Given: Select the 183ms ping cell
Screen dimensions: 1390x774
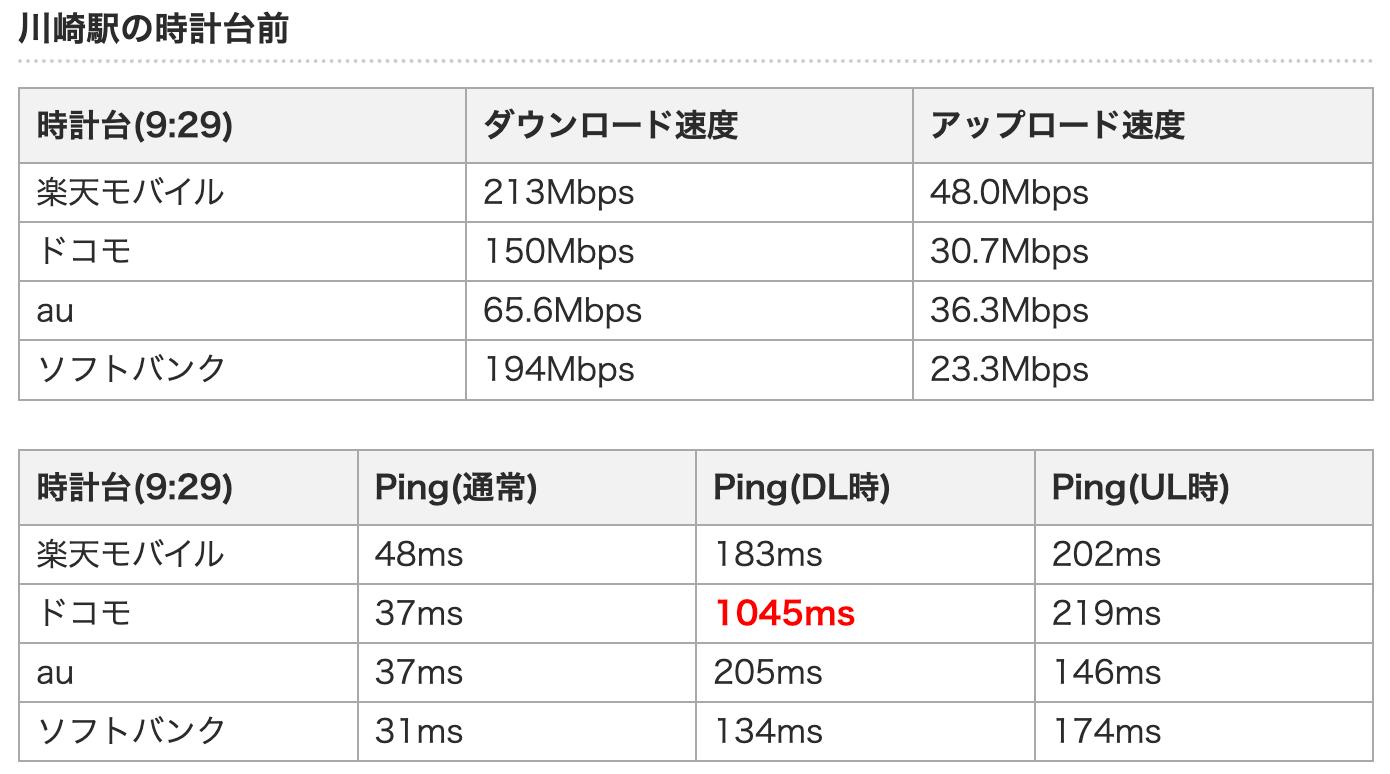Looking at the screenshot, I should point(768,553).
